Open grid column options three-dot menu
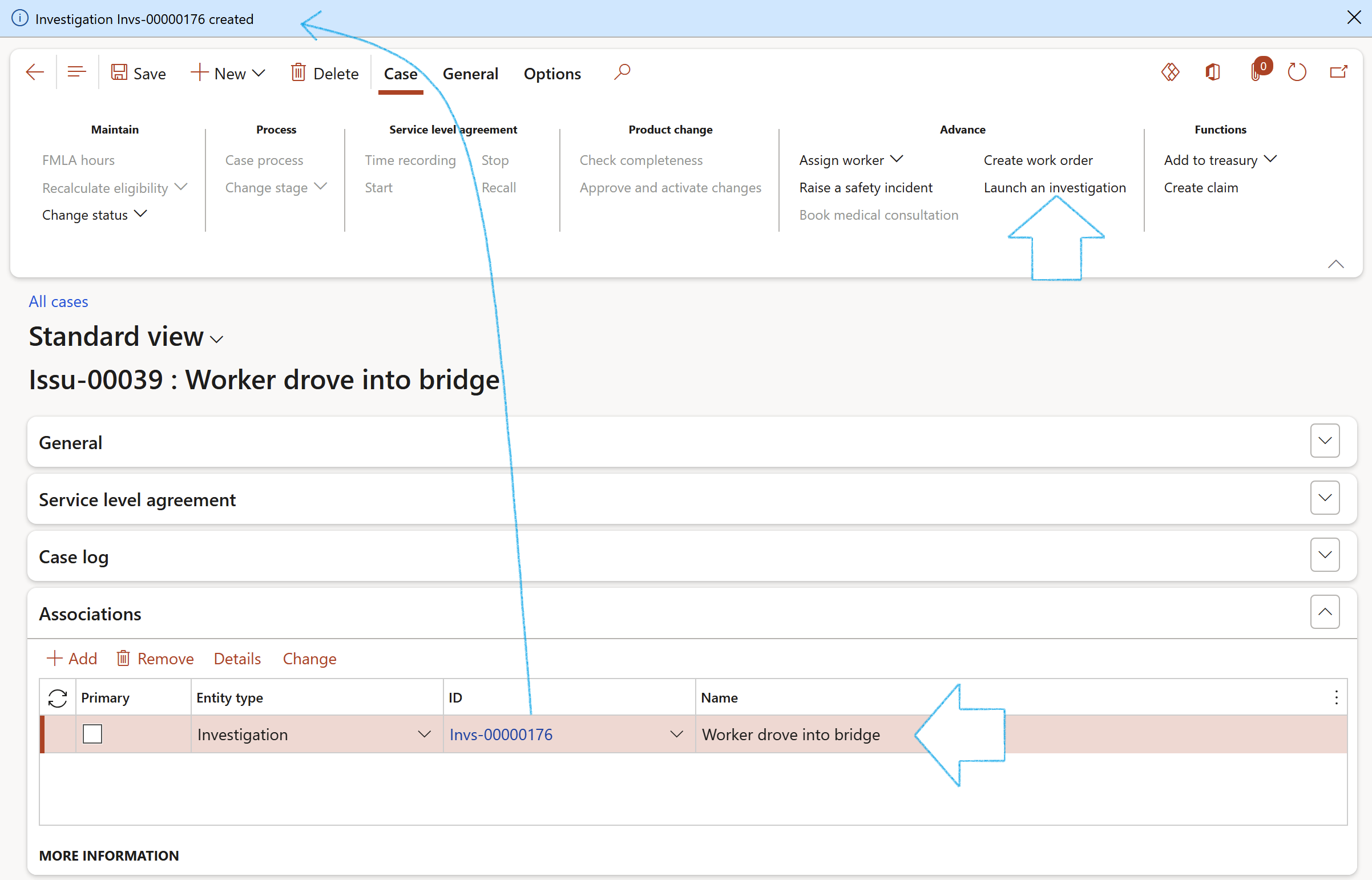The image size is (1372, 880). pos(1336,698)
